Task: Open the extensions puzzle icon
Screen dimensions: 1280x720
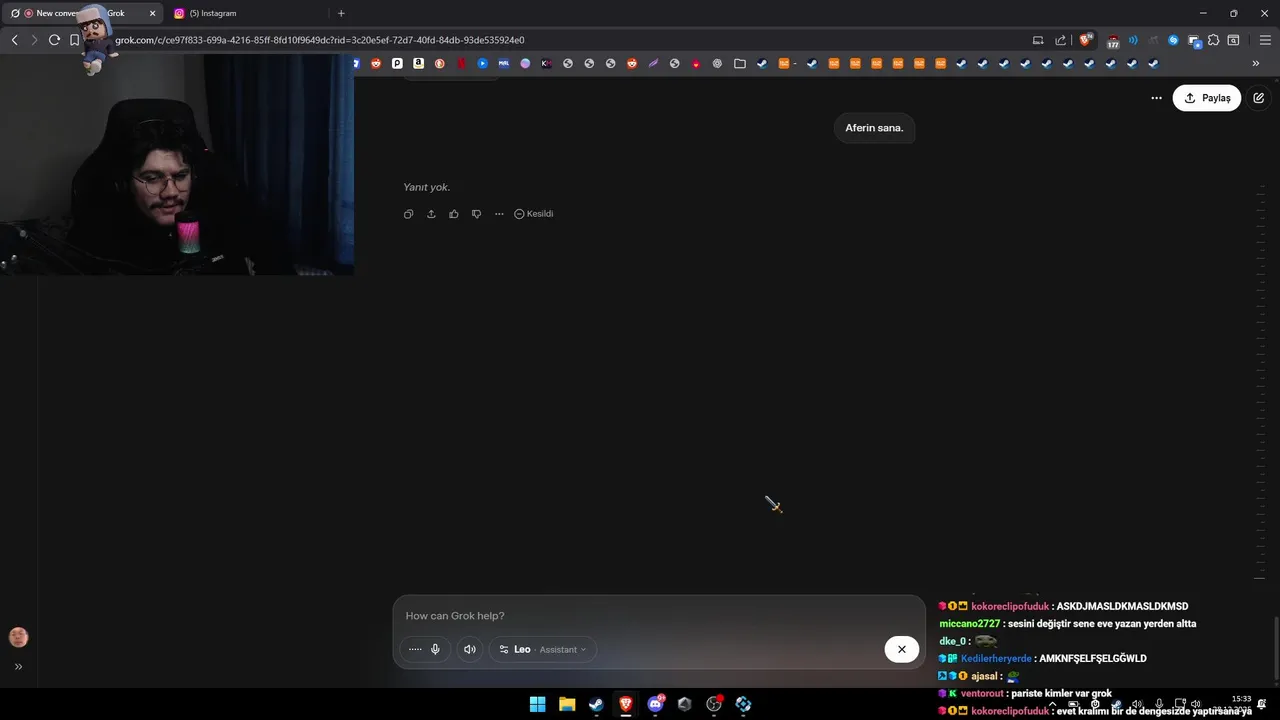Action: (1213, 40)
